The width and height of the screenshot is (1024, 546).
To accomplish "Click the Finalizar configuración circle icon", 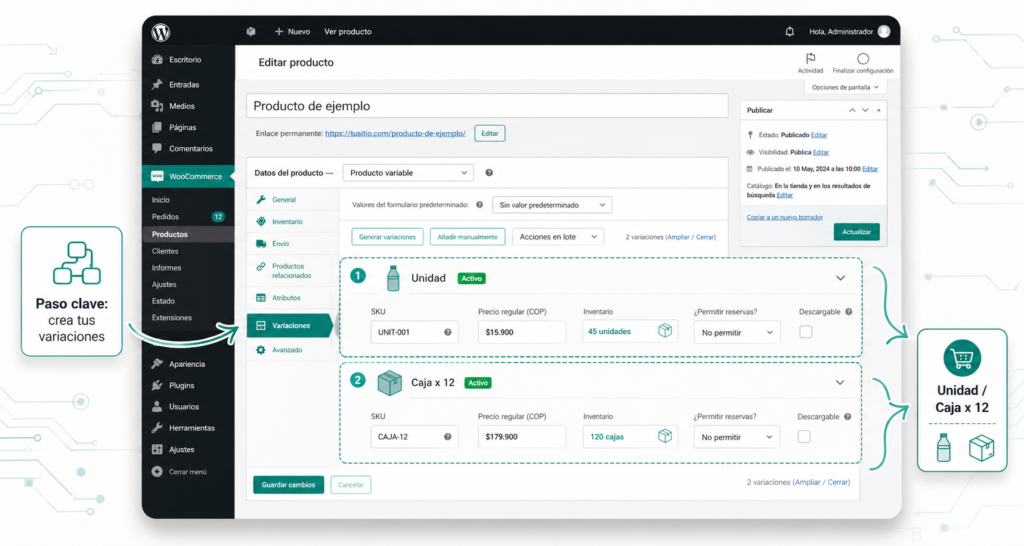I will (863, 59).
